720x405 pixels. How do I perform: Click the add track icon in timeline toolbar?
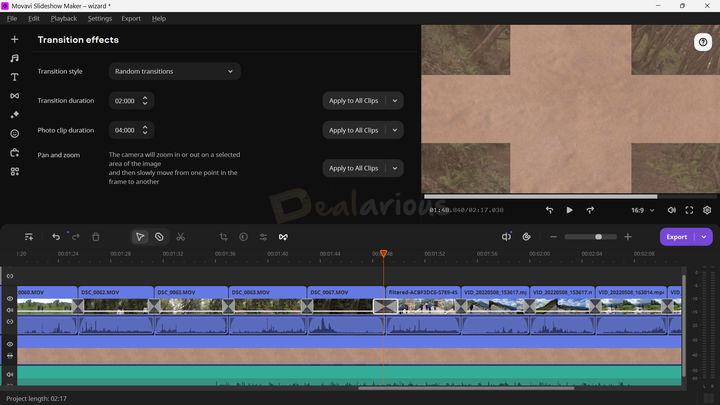(x=28, y=237)
